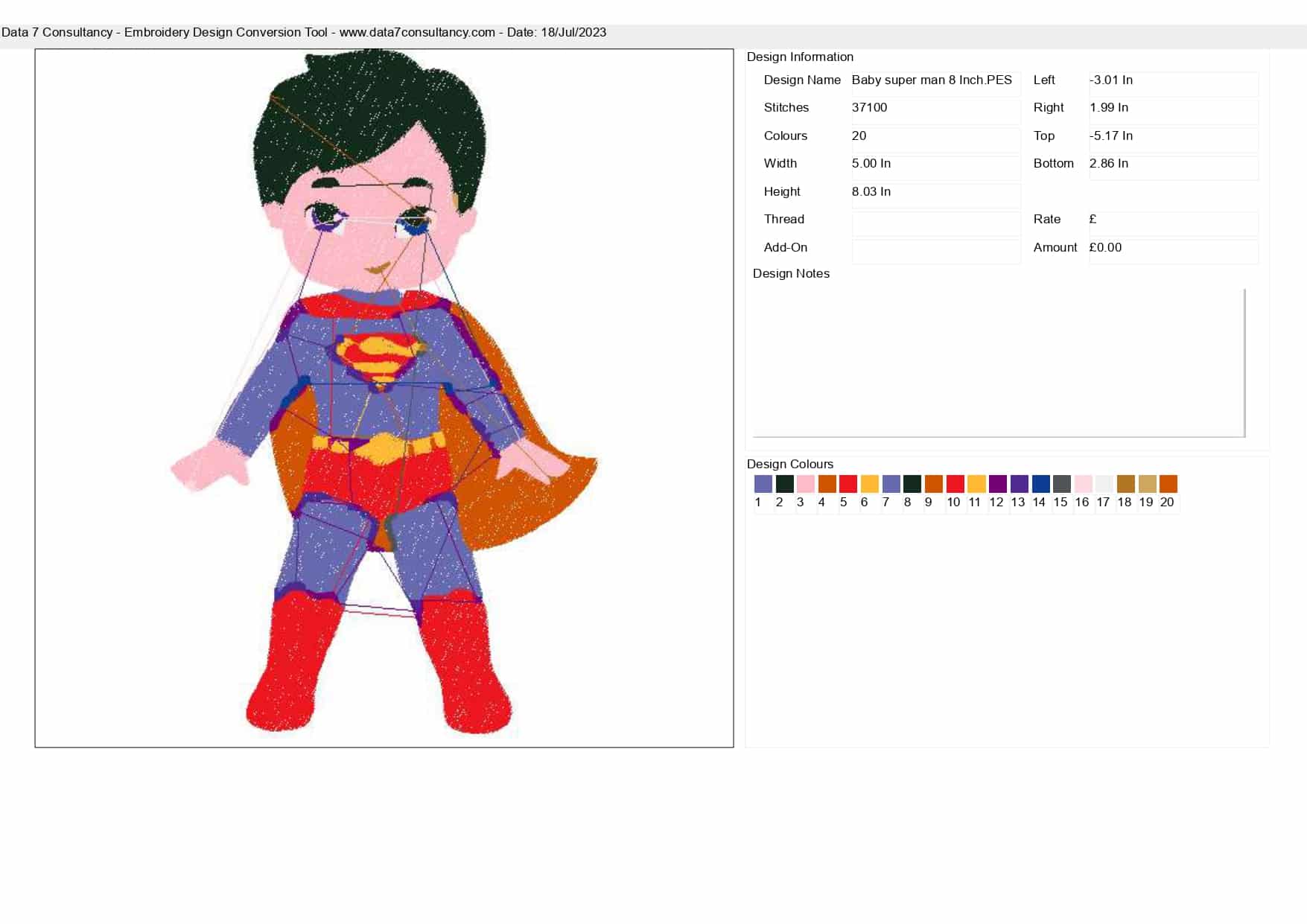Click the Stitches value 37100
1307x924 pixels.
[x=936, y=112]
